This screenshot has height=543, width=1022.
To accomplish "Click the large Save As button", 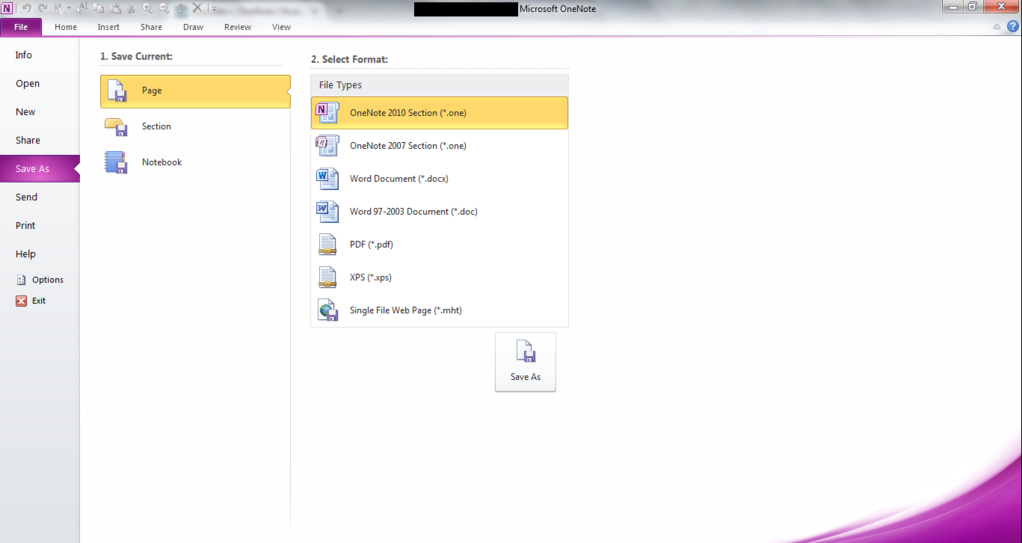I will point(525,362).
